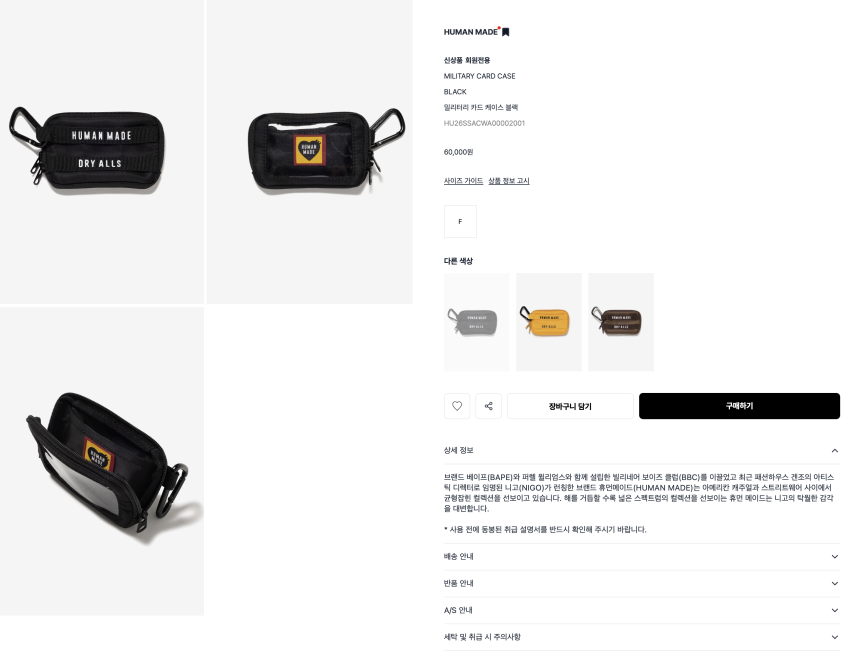The height and width of the screenshot is (651, 850).
Task: View front image of black card case
Action: pos(102,152)
